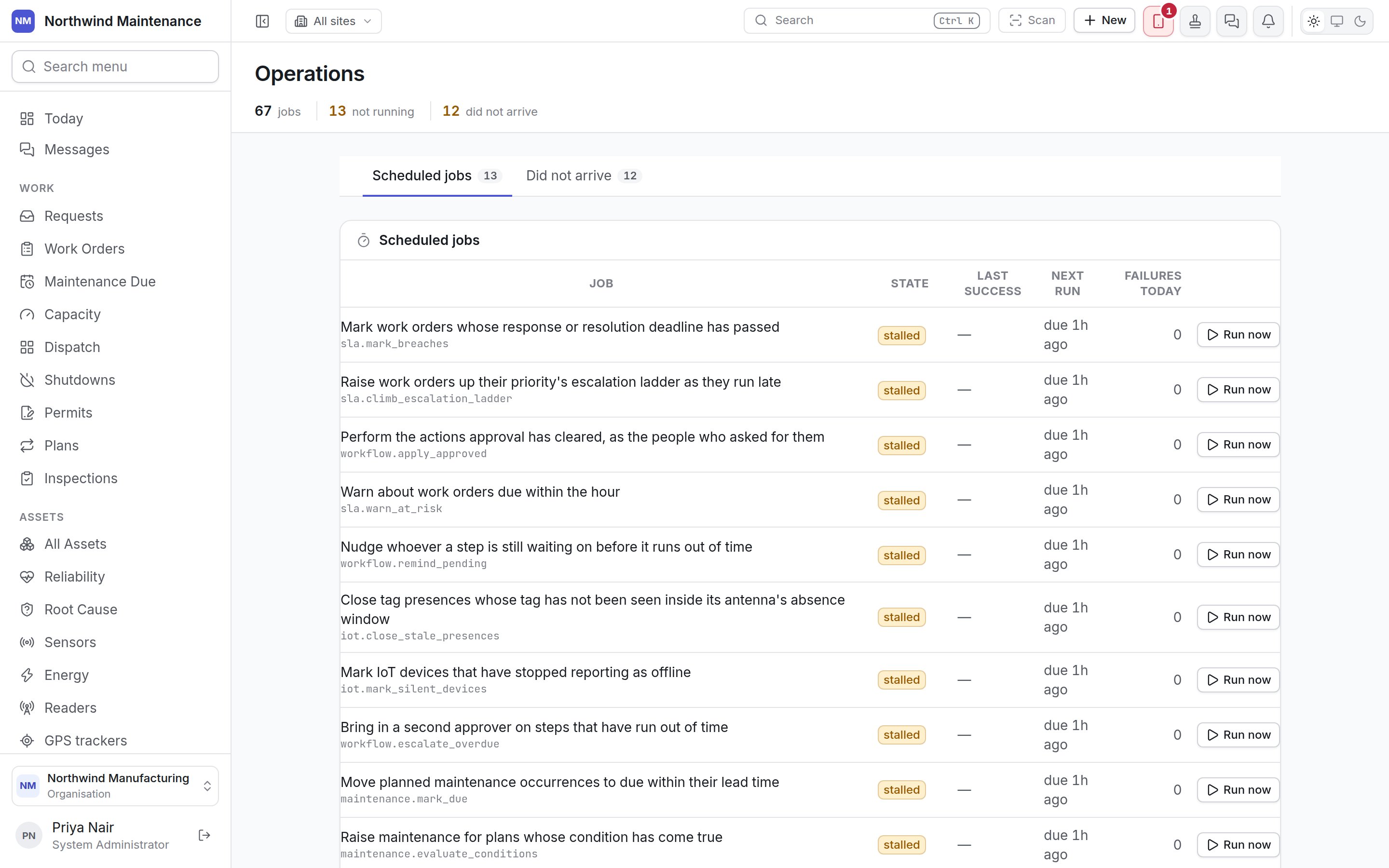1389x868 pixels.
Task: Open Permits in the sidebar
Action: [x=115, y=412]
